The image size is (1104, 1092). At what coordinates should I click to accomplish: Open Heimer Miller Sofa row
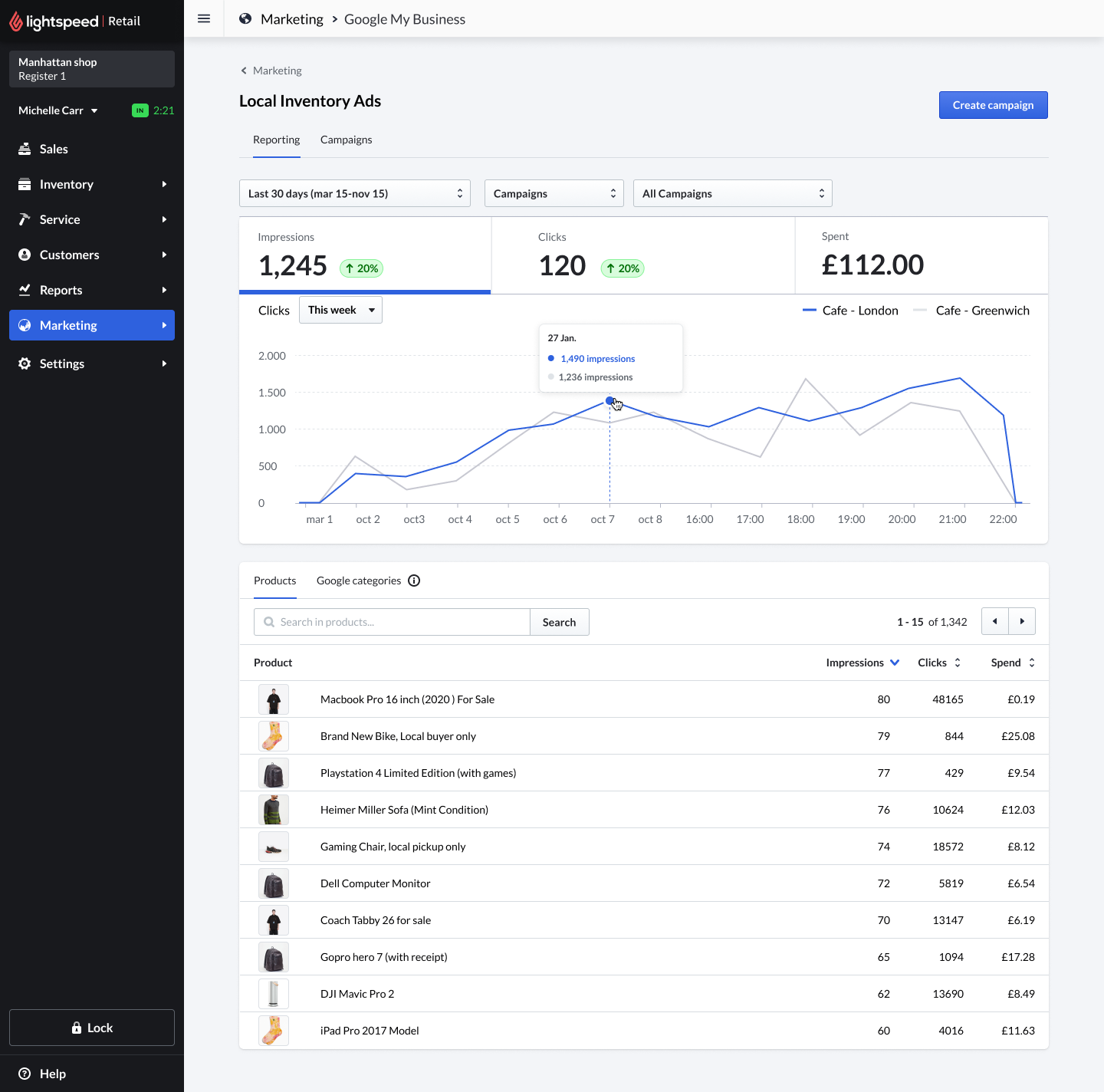[x=644, y=810]
